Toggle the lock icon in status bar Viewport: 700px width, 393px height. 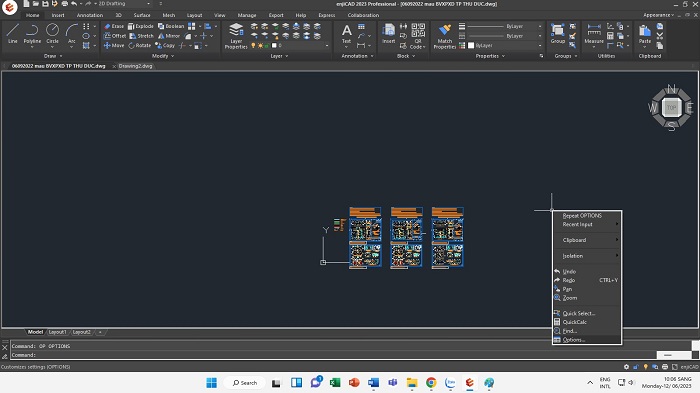click(636, 367)
